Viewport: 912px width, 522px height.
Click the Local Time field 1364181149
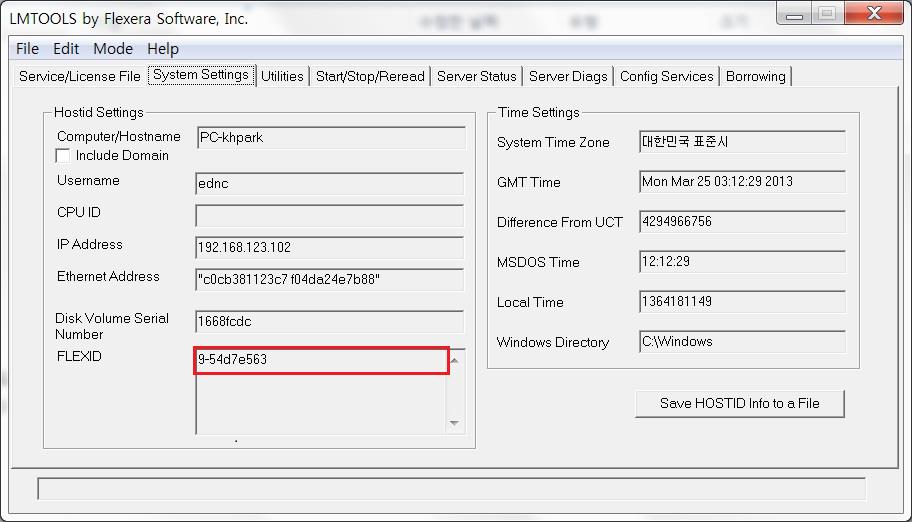coord(742,301)
